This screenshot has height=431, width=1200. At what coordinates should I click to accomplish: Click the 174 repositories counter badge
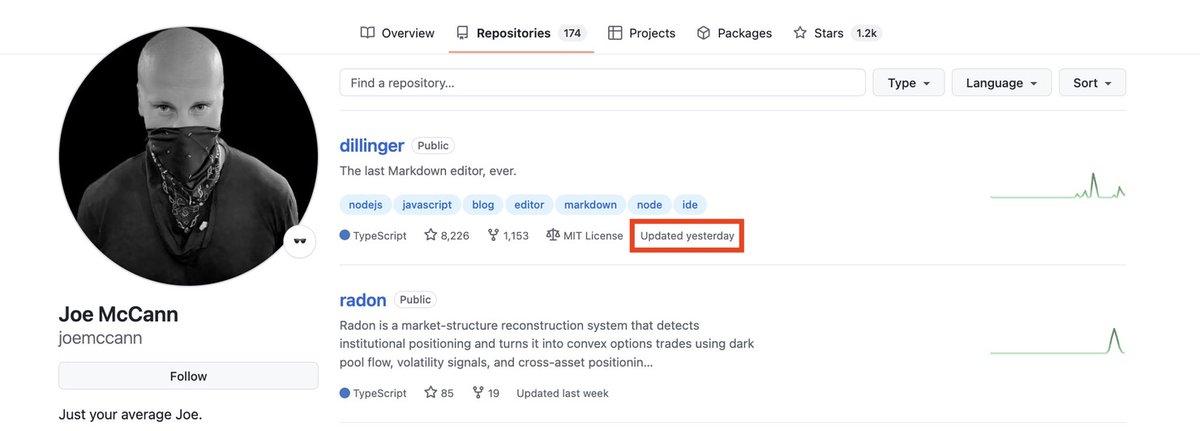[572, 33]
